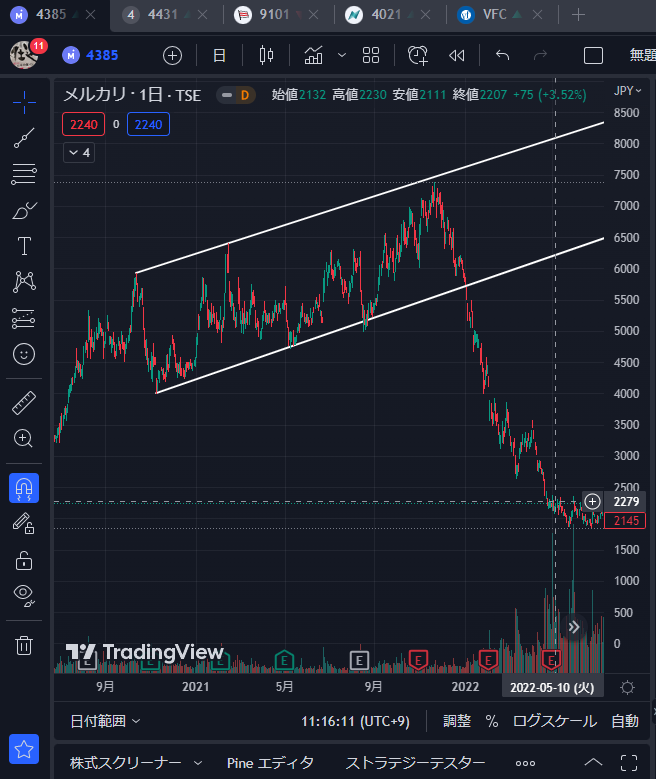Expand the 株式スクリーナー dropdown arrow
Viewport: 656px width, 779px height.
[x=198, y=763]
